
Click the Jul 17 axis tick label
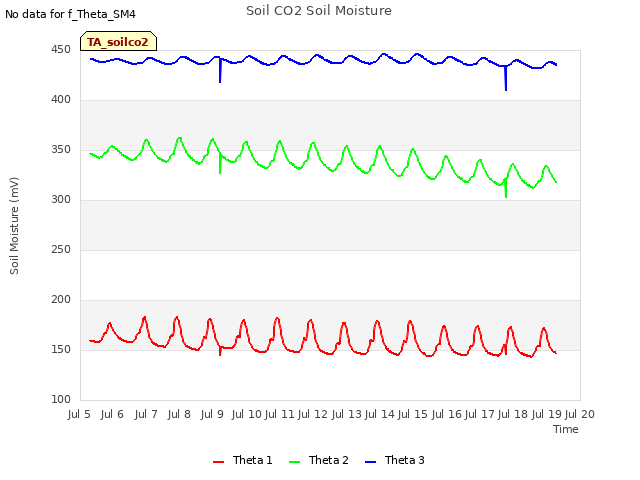[x=480, y=414]
